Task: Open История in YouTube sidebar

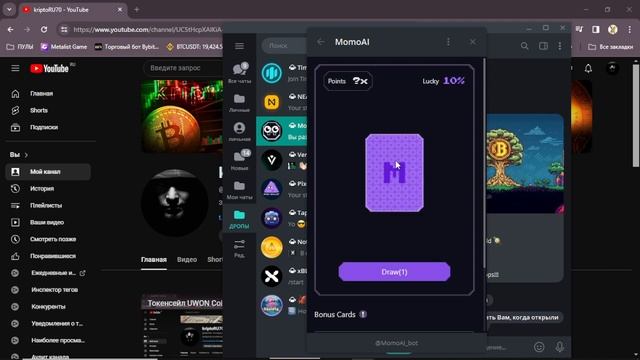Action: [48, 189]
